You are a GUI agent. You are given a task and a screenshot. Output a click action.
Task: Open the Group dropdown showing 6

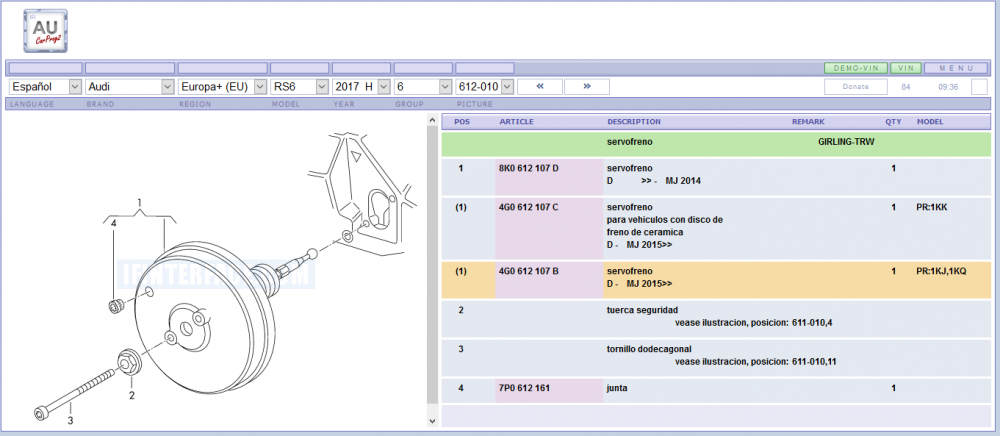[x=423, y=87]
